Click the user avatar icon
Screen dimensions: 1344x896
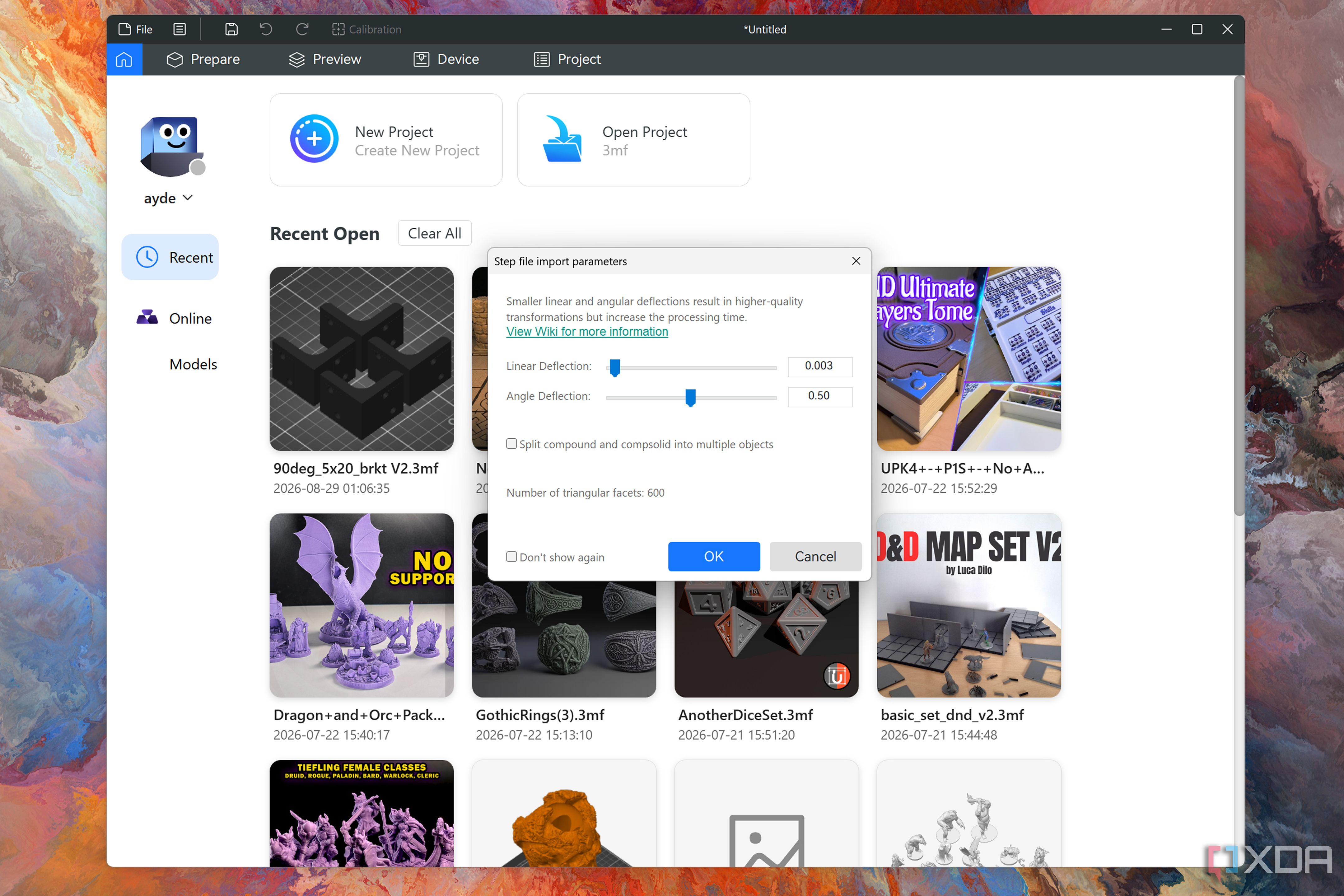click(172, 146)
